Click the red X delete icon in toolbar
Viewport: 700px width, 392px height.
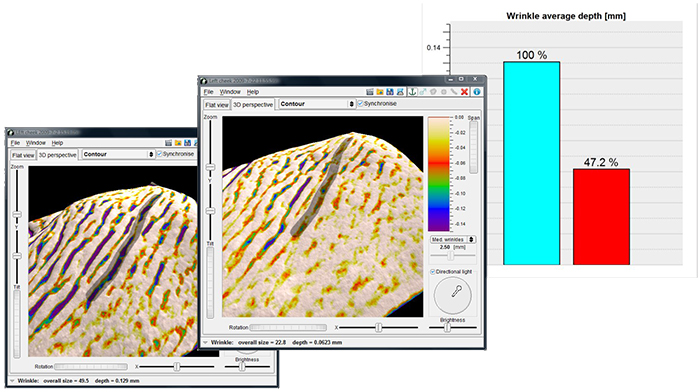pyautogui.click(x=464, y=92)
